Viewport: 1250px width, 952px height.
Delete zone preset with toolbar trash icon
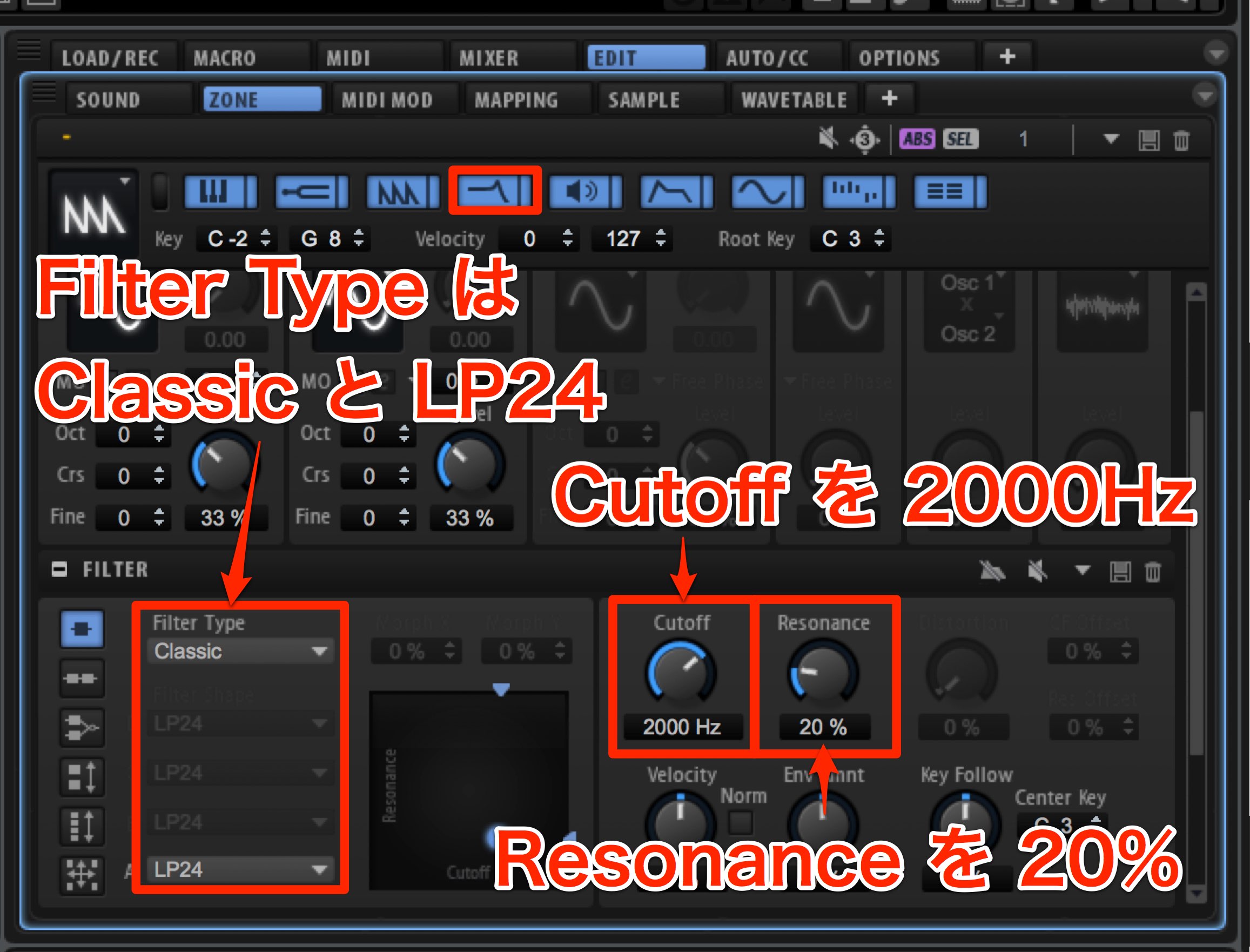click(1181, 140)
